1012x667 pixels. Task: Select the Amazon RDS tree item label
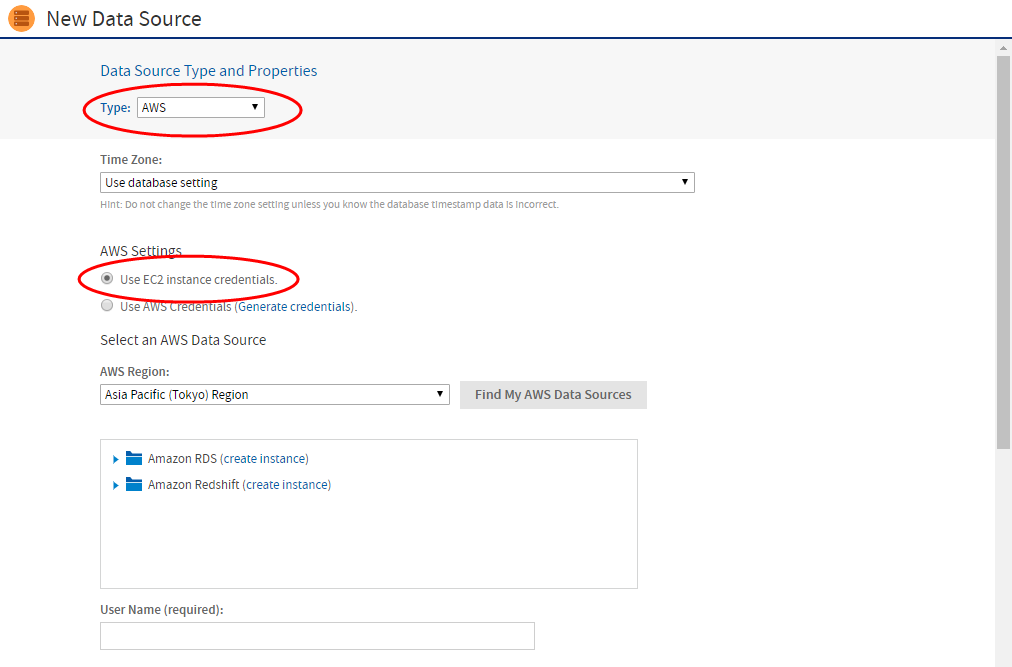pyautogui.click(x=182, y=458)
